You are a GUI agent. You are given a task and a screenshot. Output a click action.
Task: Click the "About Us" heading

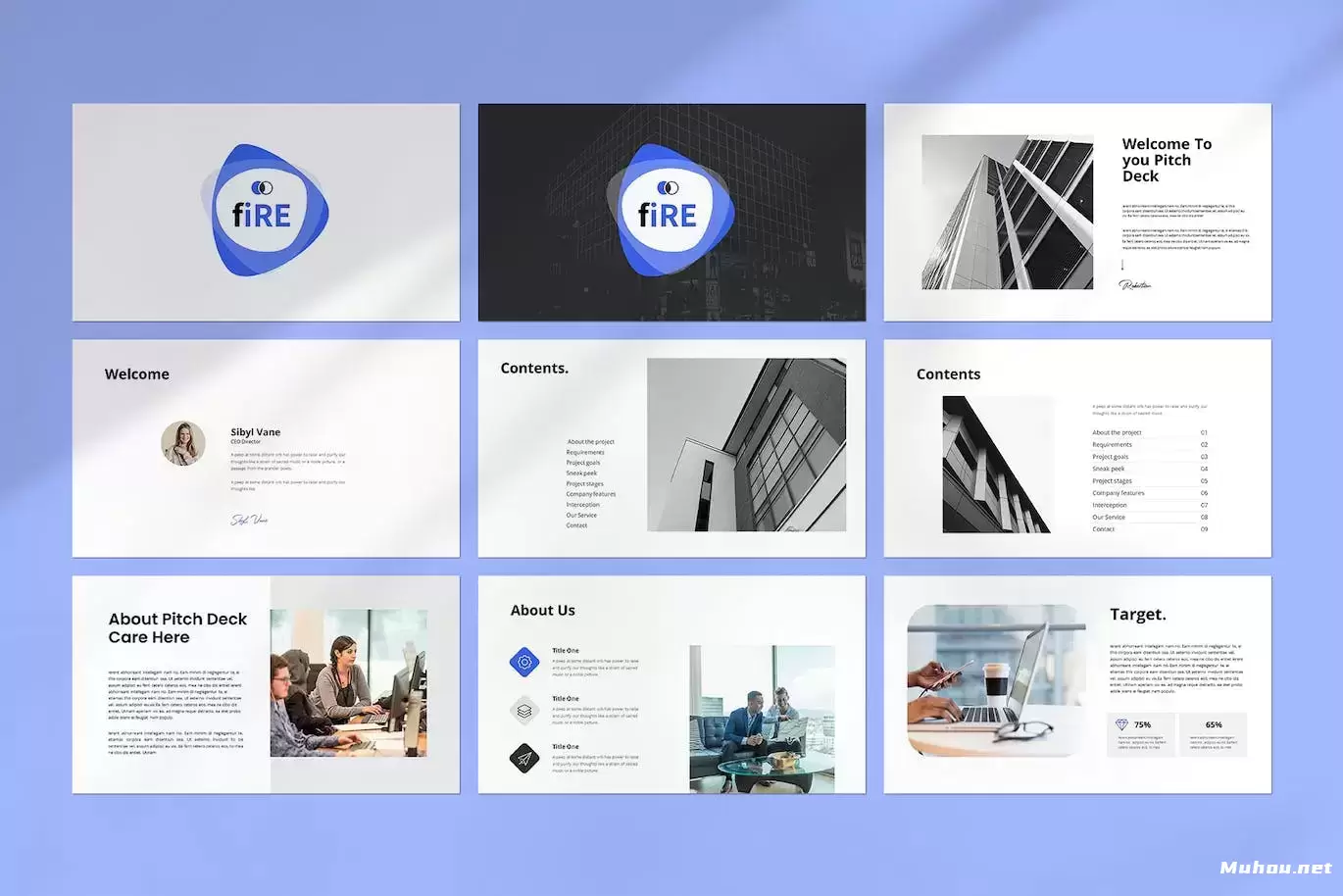click(542, 611)
